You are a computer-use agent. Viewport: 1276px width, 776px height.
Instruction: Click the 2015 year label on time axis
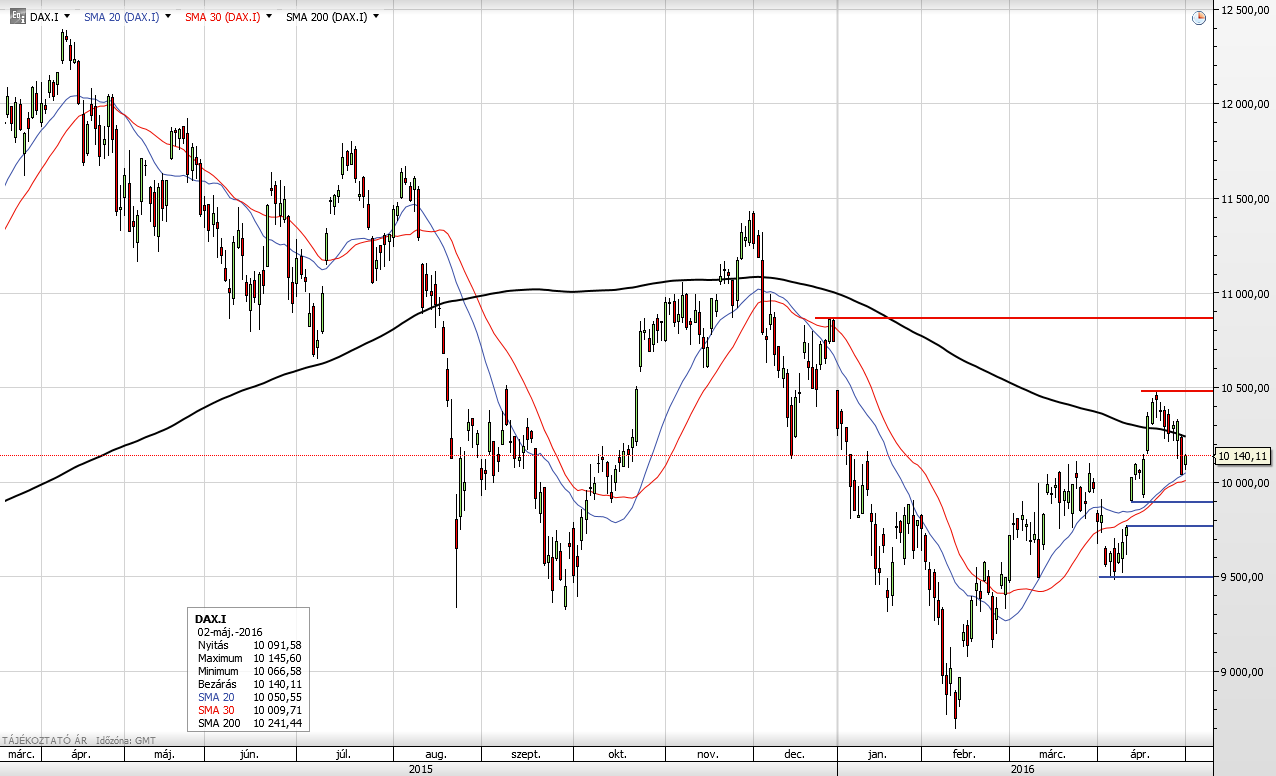pos(421,769)
